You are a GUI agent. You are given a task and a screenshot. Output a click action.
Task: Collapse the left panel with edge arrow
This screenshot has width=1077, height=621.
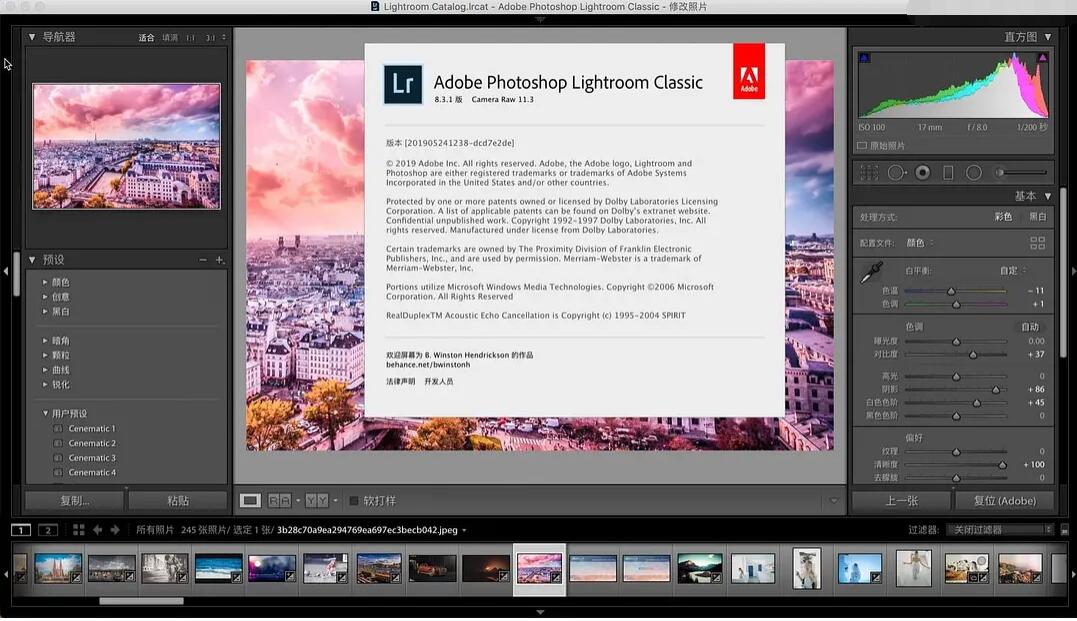click(x=5, y=271)
